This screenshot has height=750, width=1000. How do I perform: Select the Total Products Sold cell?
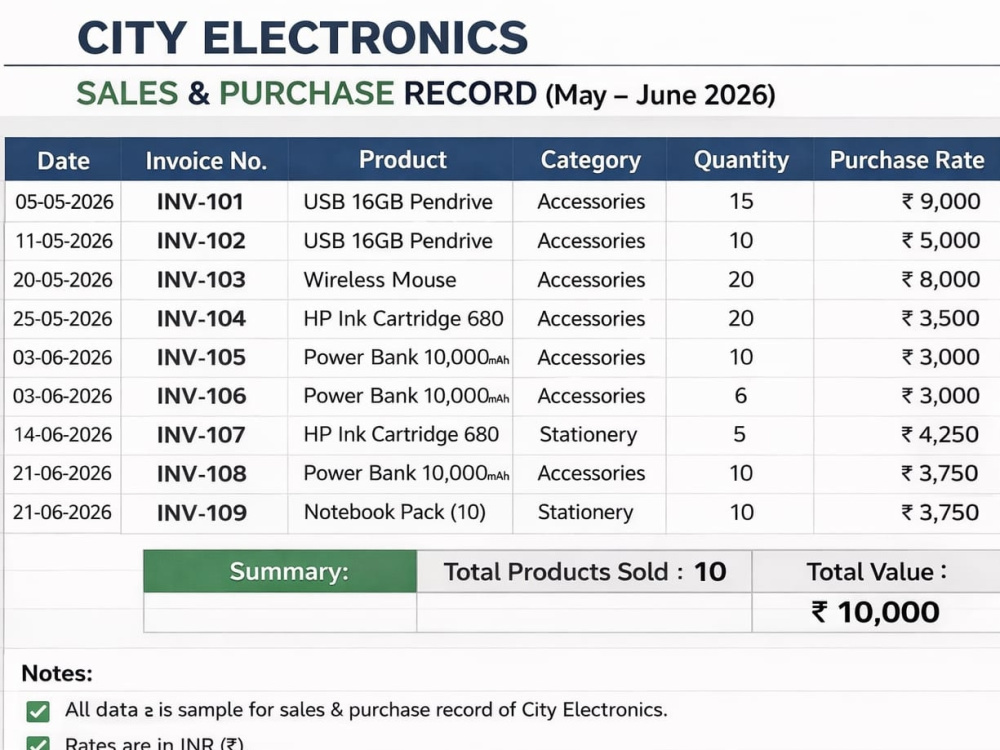[x=584, y=571]
